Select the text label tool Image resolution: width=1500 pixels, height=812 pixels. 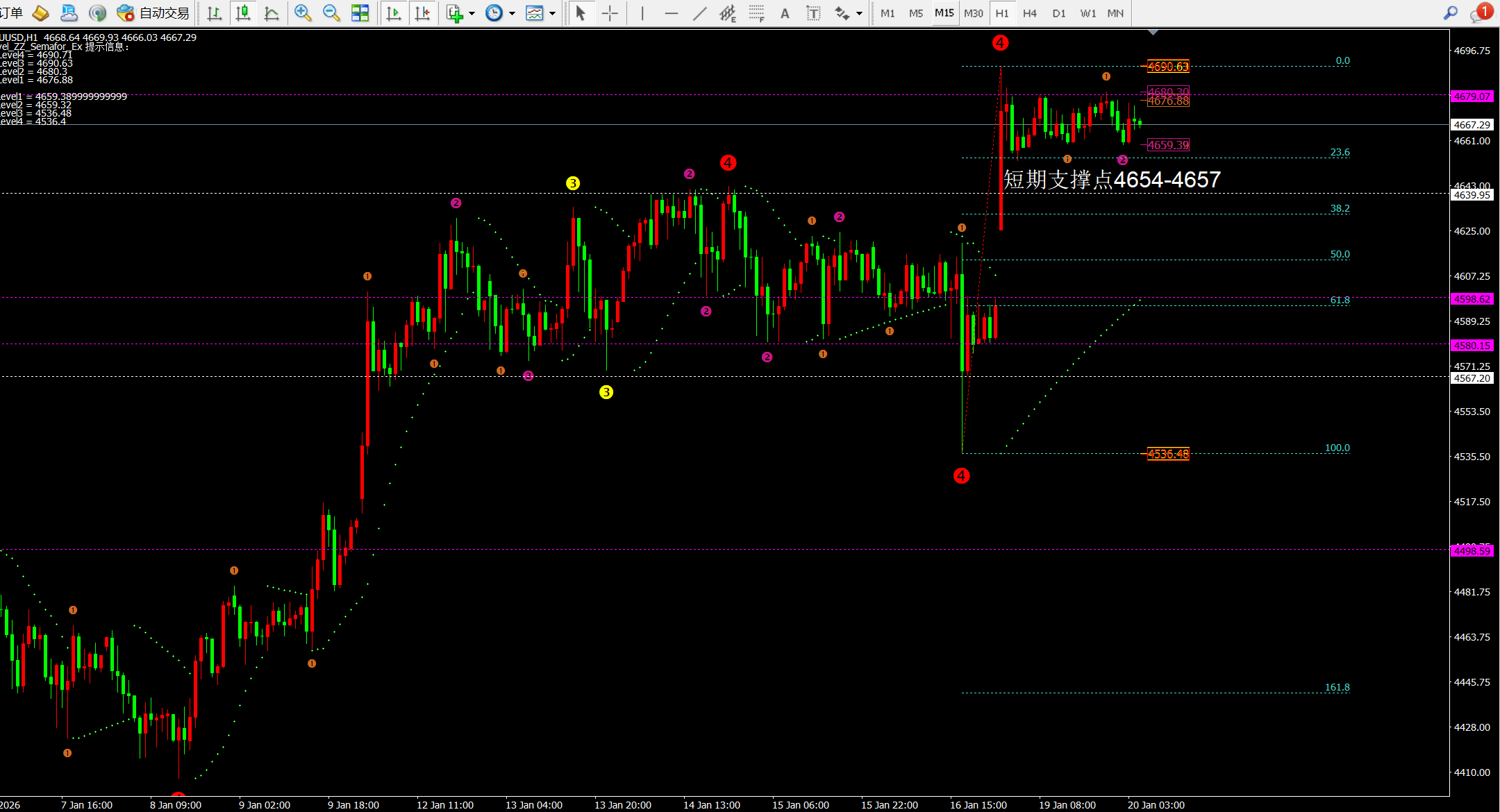pyautogui.click(x=813, y=13)
